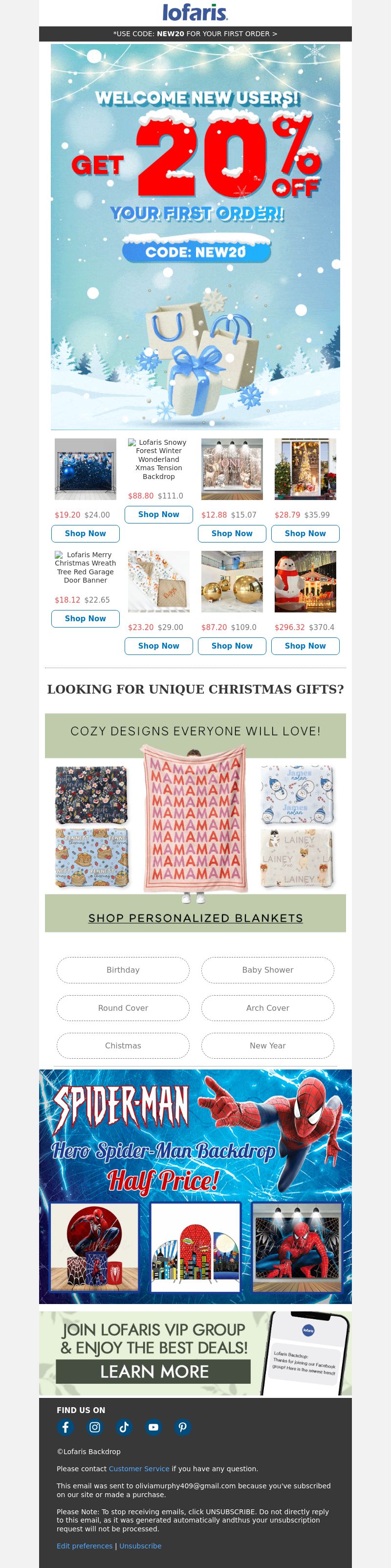Click Shop Now under the $19.20 backdrop
Screen dimensions: 391x1568
85,533
